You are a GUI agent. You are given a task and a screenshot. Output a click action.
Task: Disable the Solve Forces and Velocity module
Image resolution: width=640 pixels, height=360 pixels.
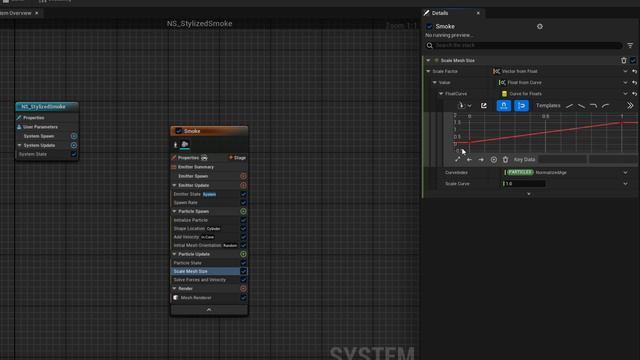[243, 280]
